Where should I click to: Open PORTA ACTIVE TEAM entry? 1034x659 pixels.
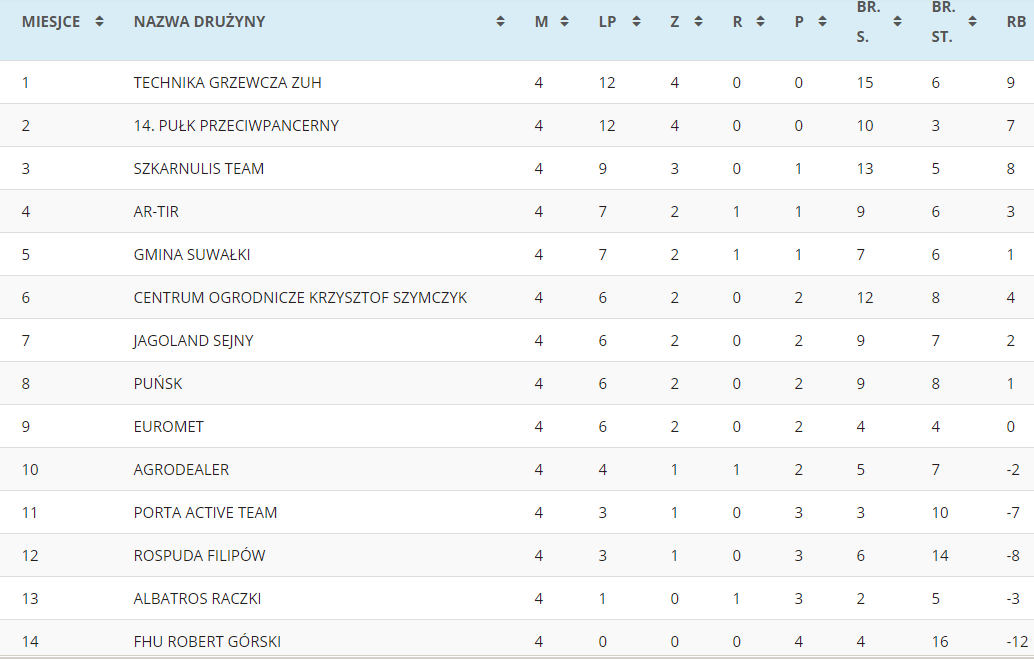coord(205,513)
